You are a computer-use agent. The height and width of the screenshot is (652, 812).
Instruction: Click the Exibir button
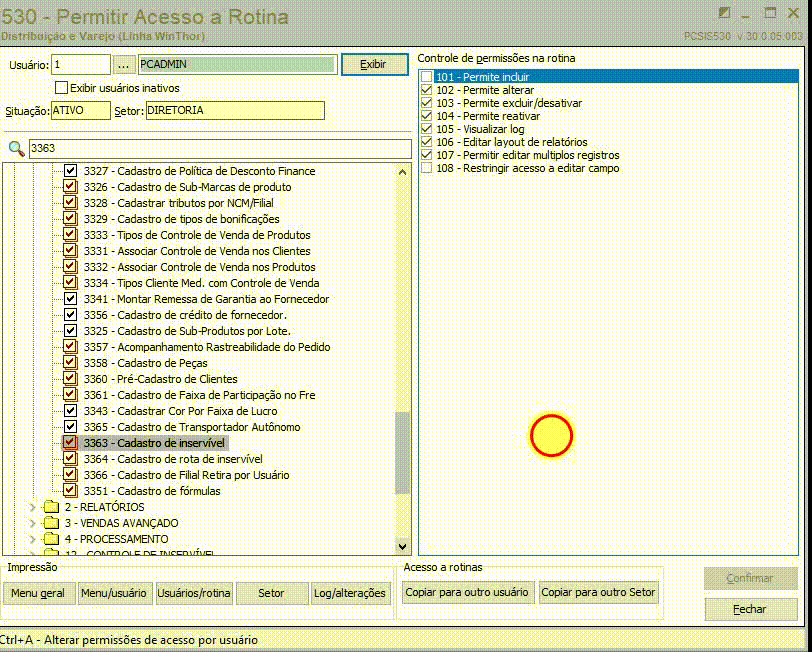point(375,64)
